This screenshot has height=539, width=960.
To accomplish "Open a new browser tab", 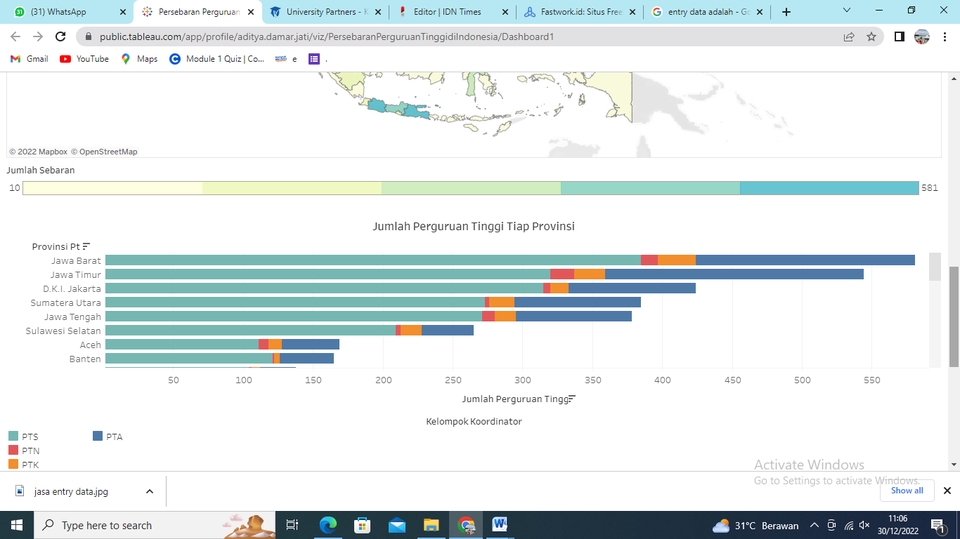I will click(786, 12).
